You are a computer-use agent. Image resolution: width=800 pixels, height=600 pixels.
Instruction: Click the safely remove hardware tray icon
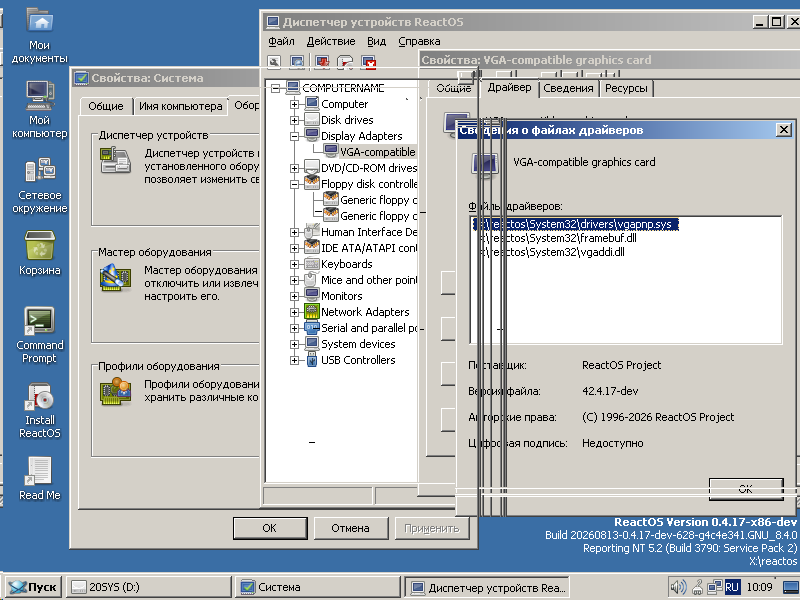tap(698, 587)
